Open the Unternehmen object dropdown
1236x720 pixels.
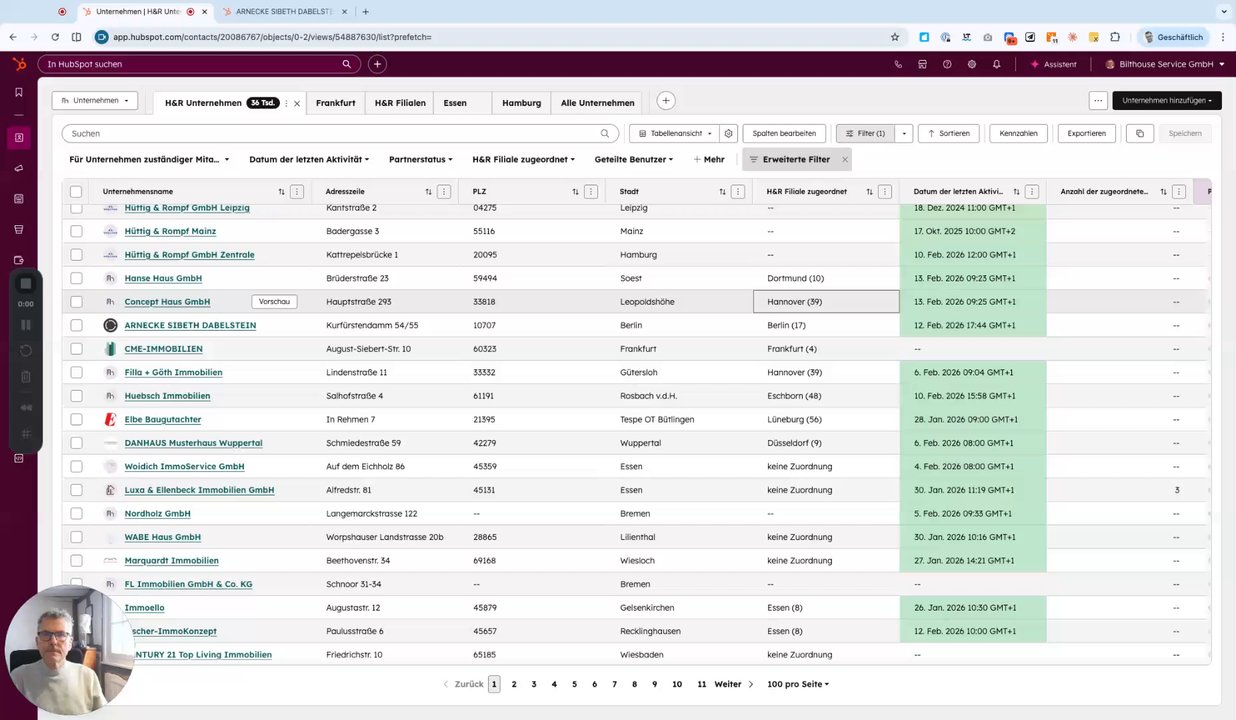point(95,101)
